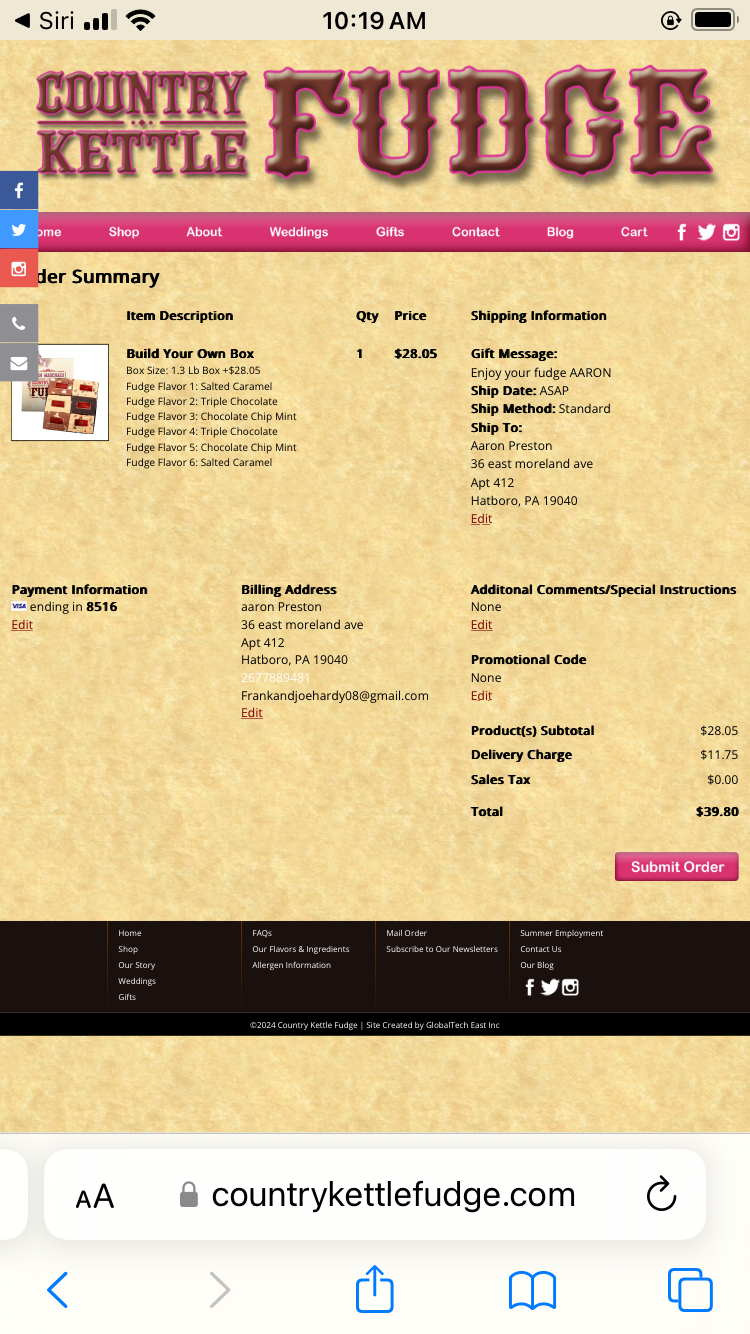
Task: Click the faded billing phone number 2677889481
Action: (x=276, y=678)
